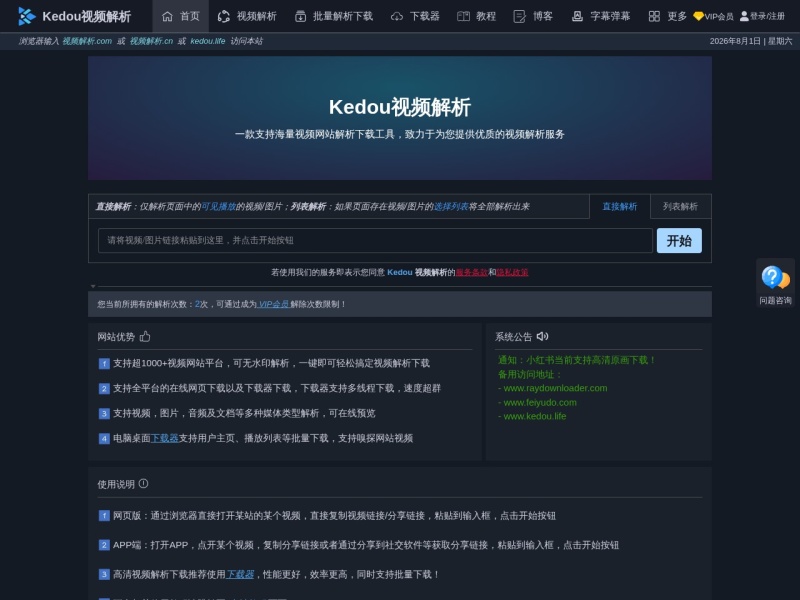Click the 开始 start button
This screenshot has width=800, height=600.
(x=679, y=240)
